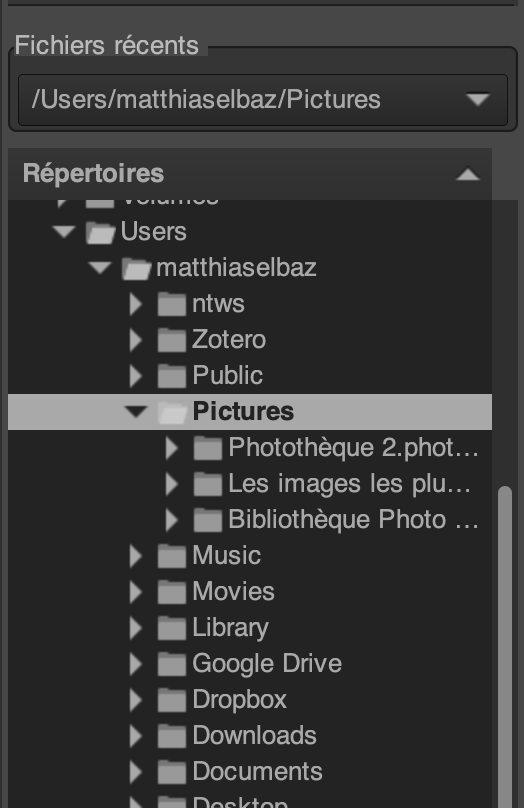
Task: Collapse the Users folder tree
Action: click(x=64, y=231)
